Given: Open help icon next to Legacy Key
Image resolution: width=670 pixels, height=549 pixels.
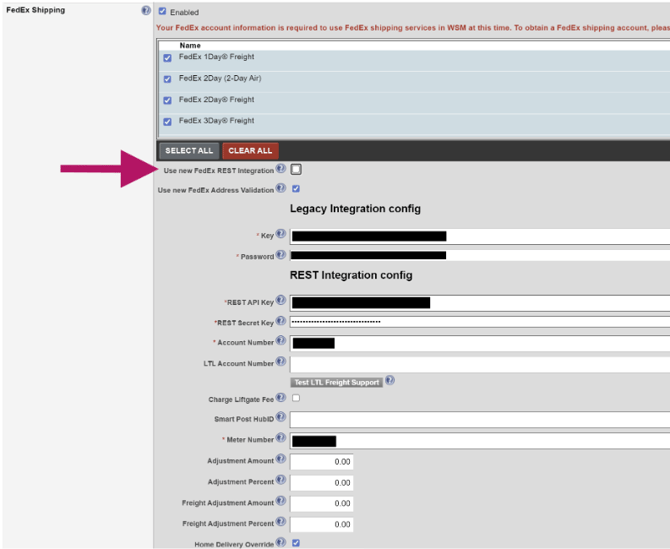Looking at the screenshot, I should 280,234.
